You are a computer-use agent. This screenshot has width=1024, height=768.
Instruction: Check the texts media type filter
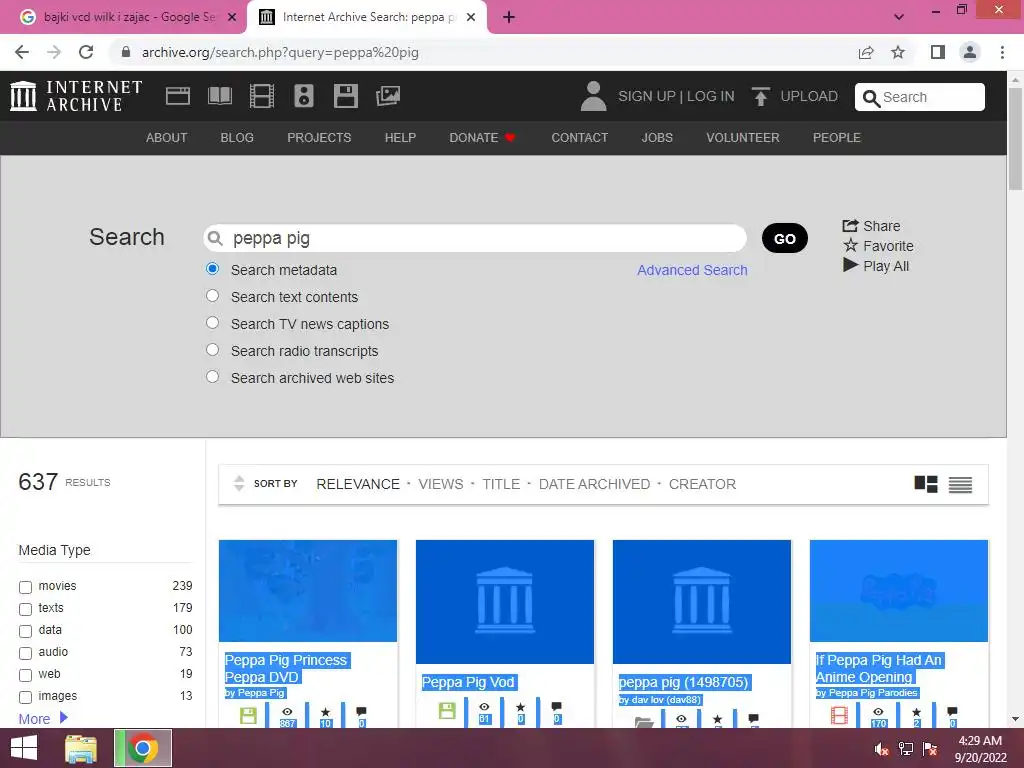[x=25, y=609]
